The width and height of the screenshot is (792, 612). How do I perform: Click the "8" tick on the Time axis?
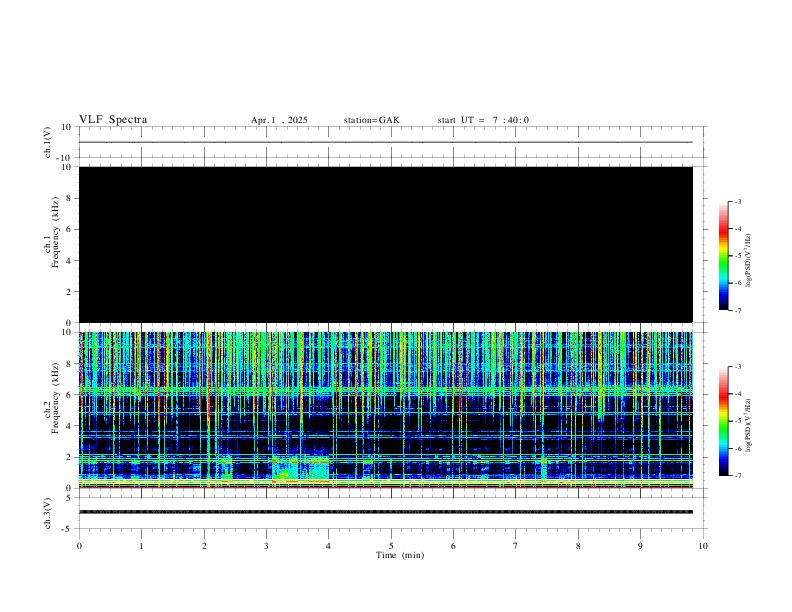578,546
